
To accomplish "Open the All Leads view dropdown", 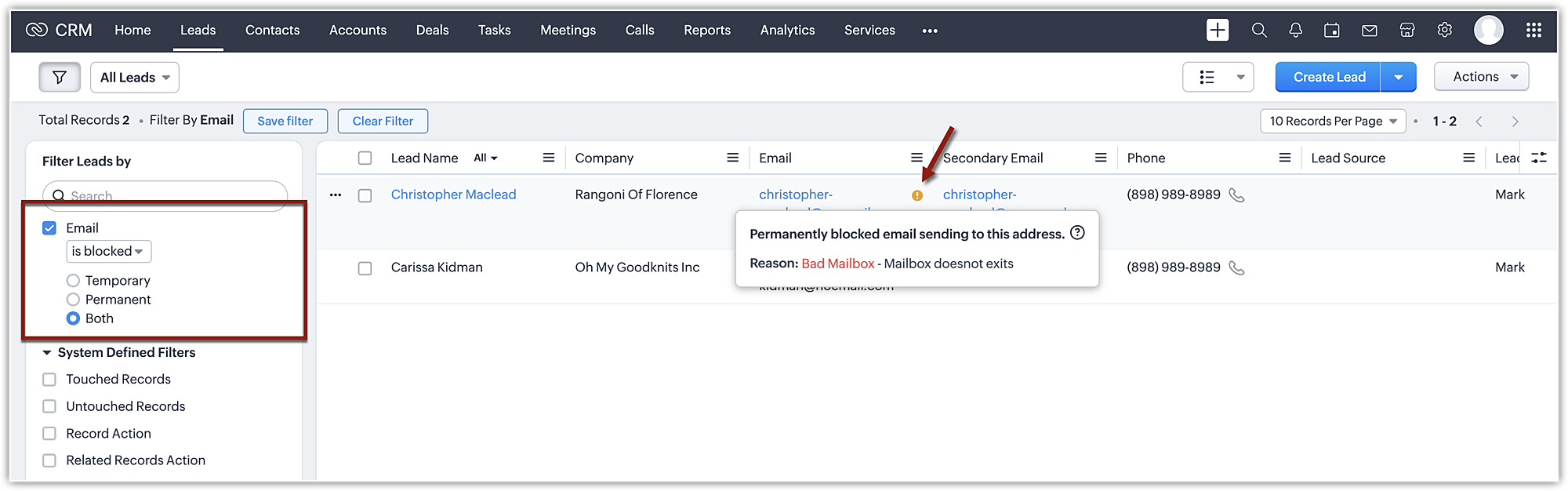I will 135,78.
